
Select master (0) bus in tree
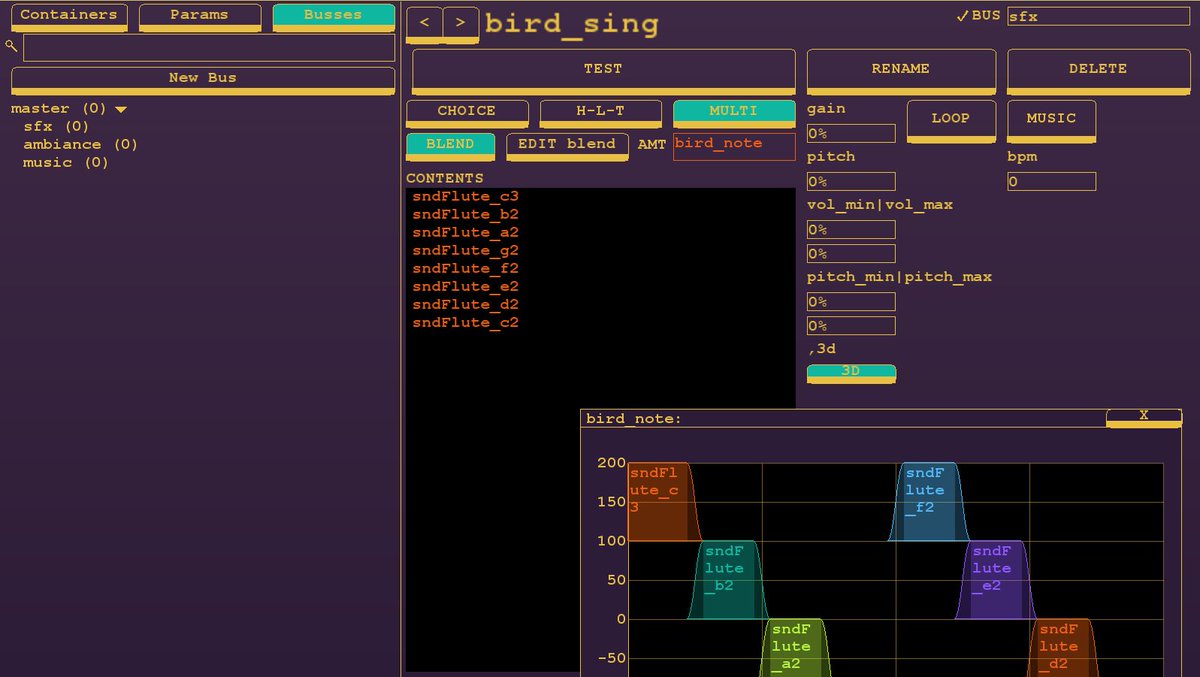[58, 109]
